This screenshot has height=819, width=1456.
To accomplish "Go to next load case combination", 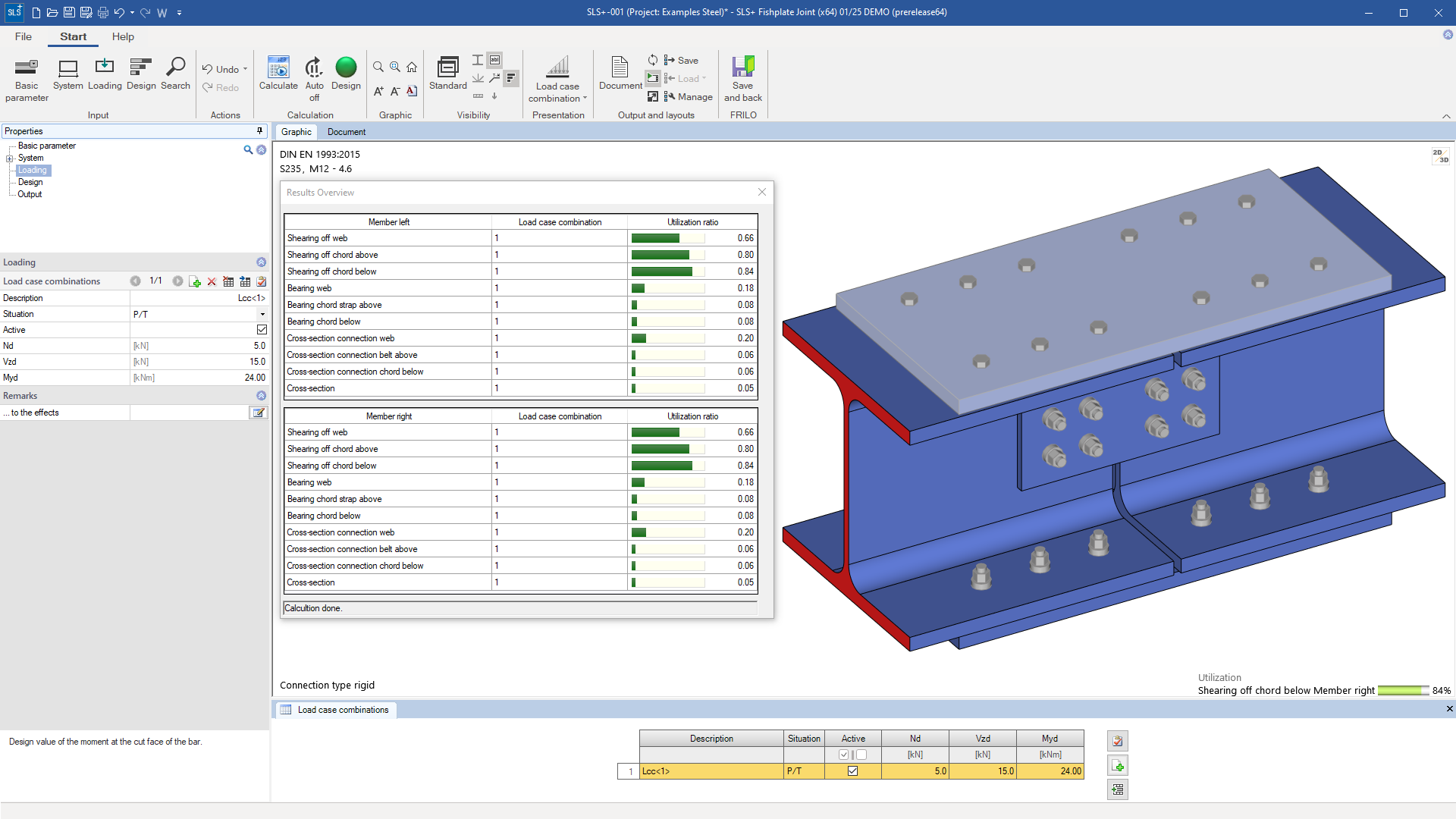I will tap(177, 281).
